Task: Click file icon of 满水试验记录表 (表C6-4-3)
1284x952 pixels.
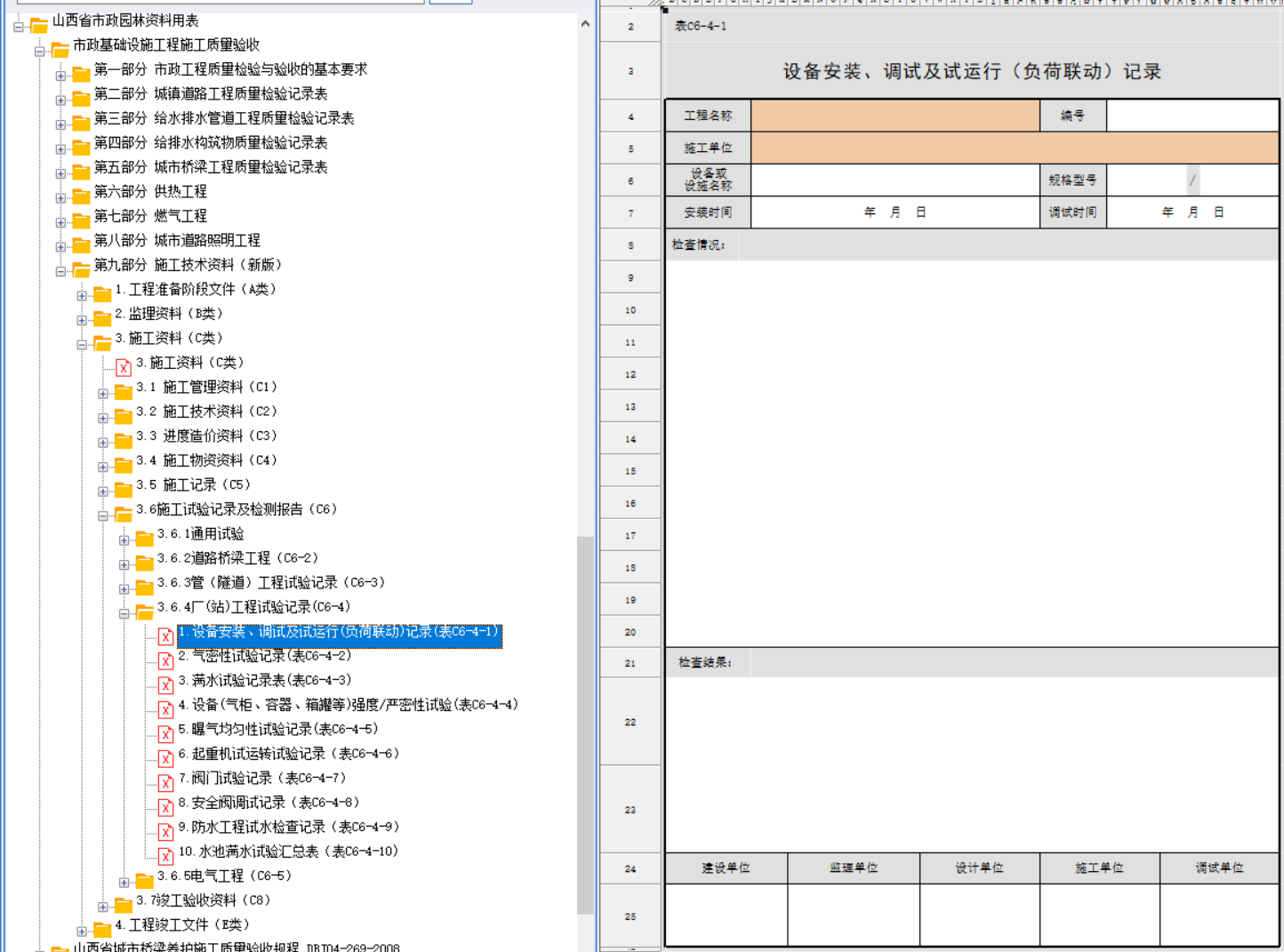Action: (165, 684)
